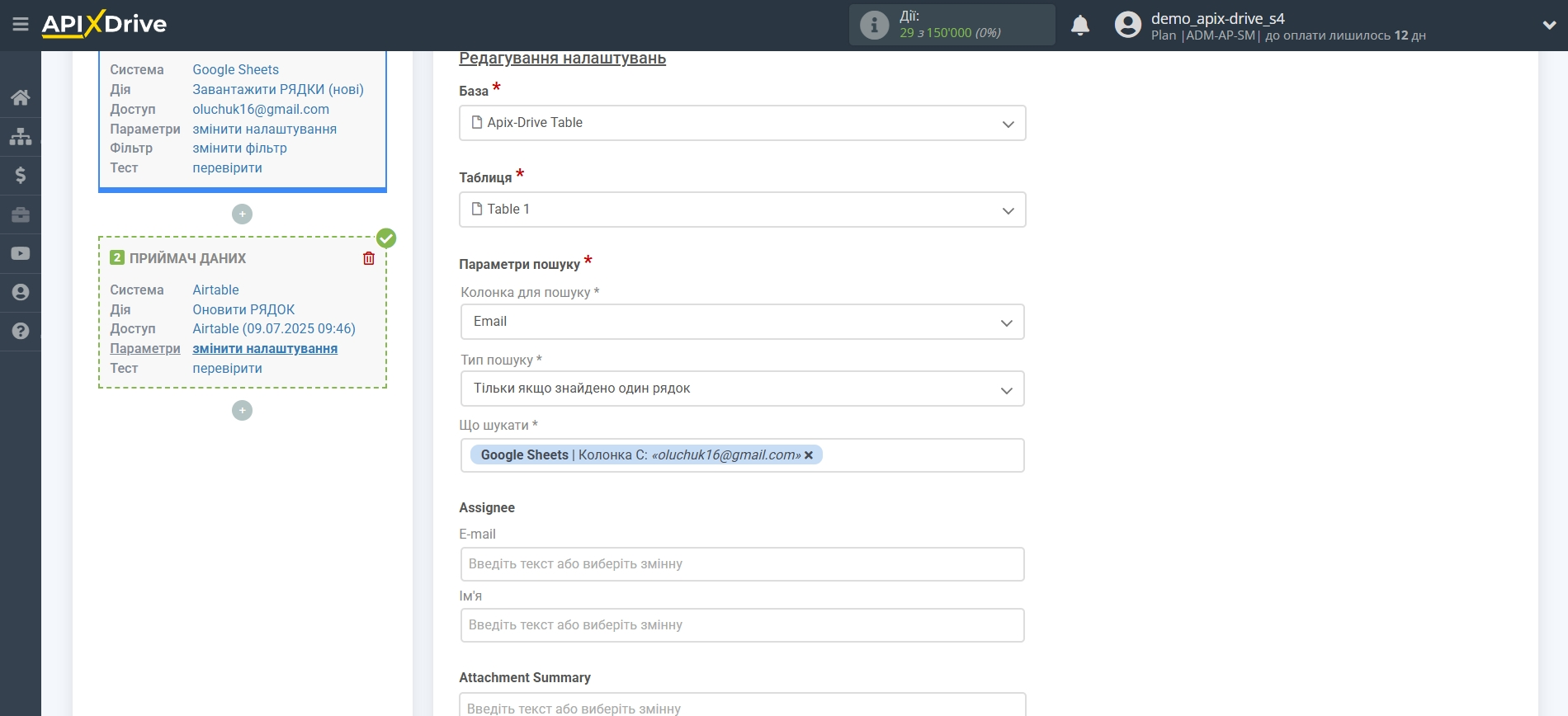Click source block перевірити test link
Viewport: 1568px width, 716px height.
pyautogui.click(x=228, y=168)
